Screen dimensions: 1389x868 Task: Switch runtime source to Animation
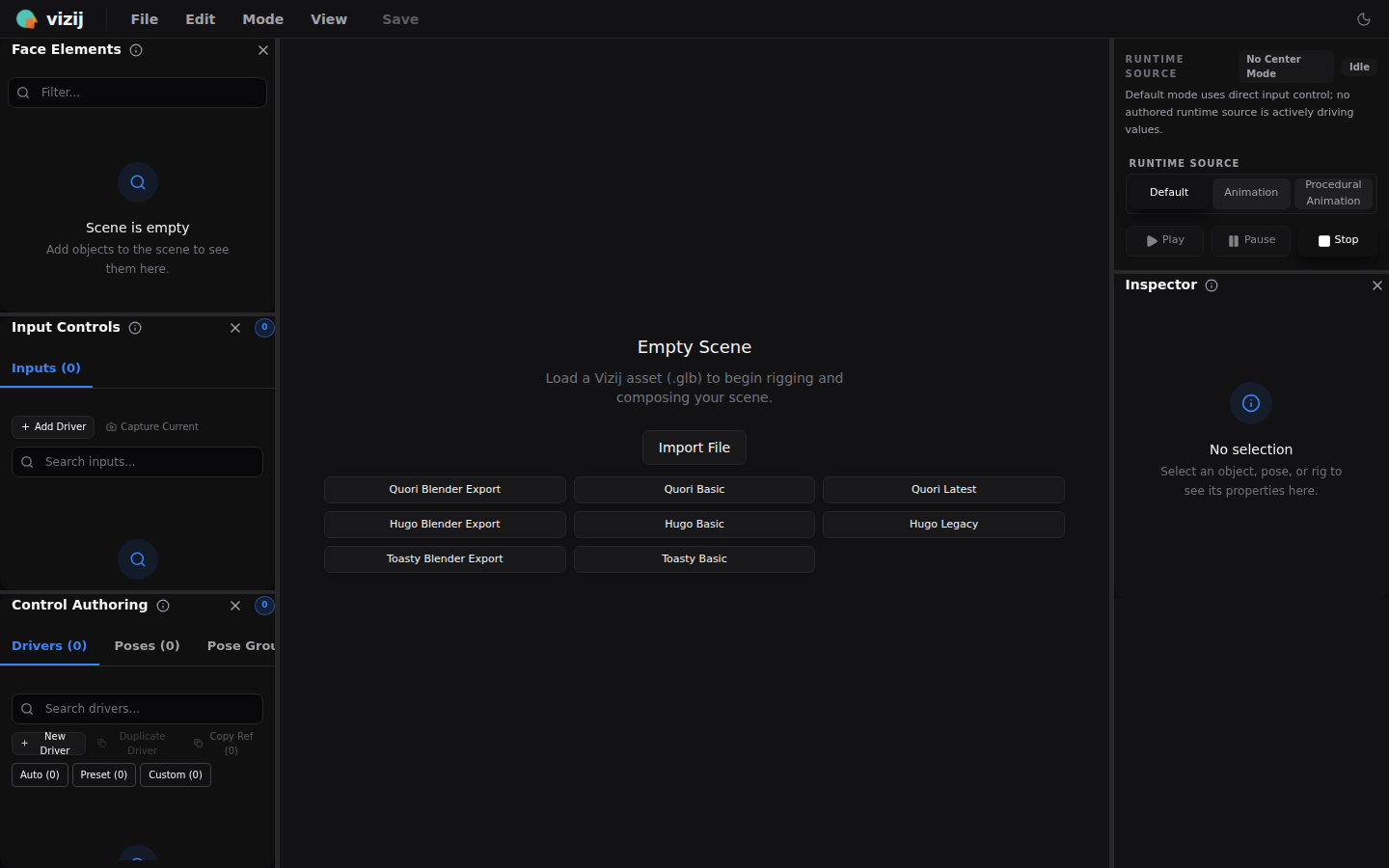tap(1250, 193)
